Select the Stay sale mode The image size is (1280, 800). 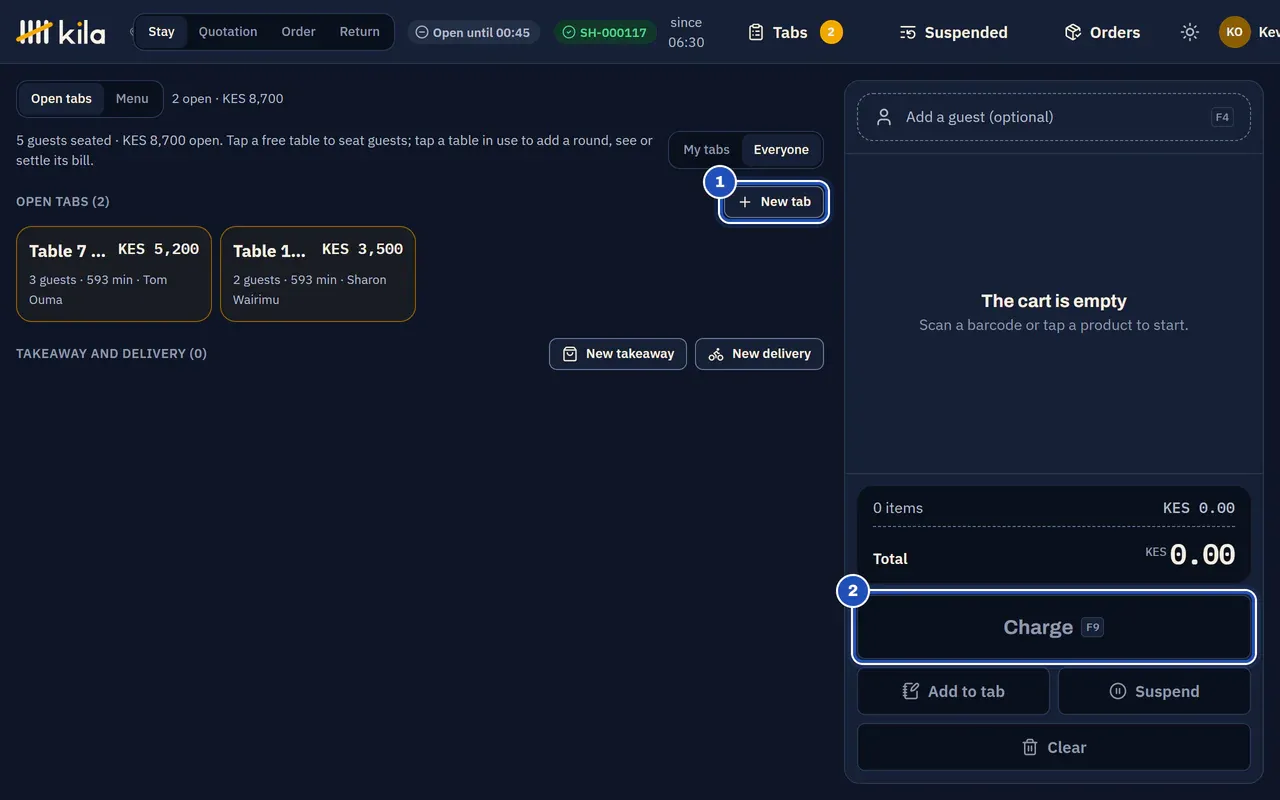click(x=161, y=32)
